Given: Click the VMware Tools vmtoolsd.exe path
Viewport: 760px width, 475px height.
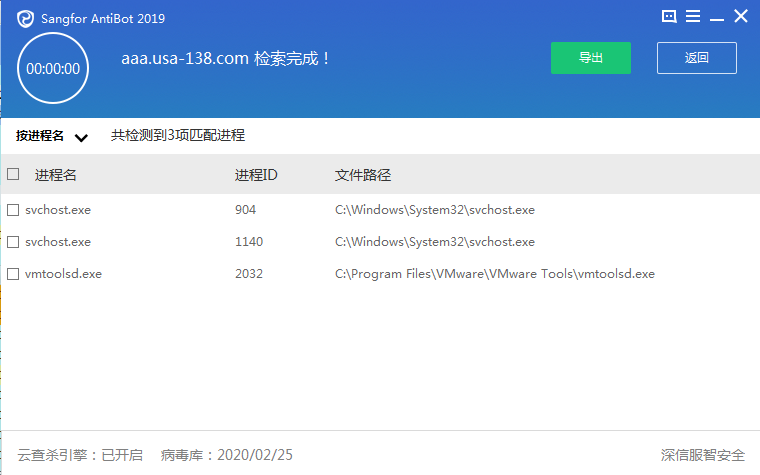Looking at the screenshot, I should [494, 274].
